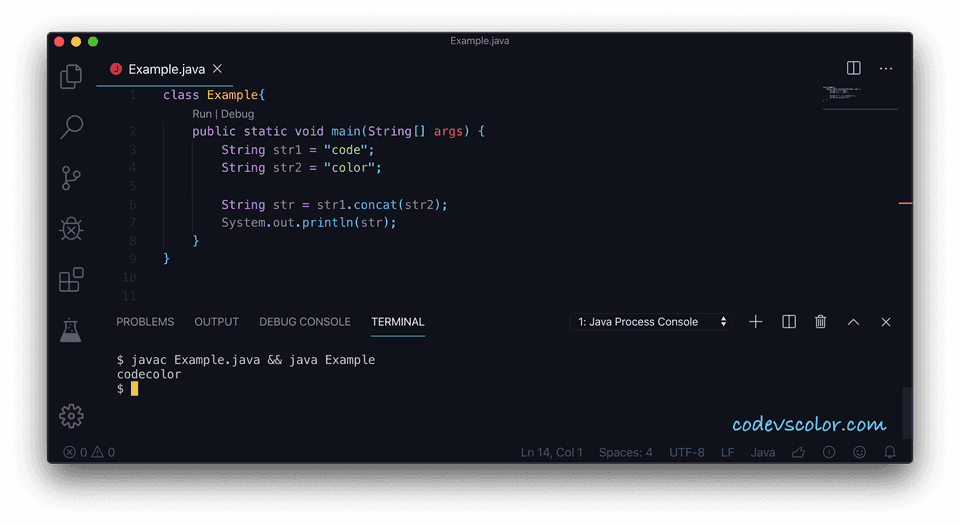Open the Debug bug icon view

point(71,229)
